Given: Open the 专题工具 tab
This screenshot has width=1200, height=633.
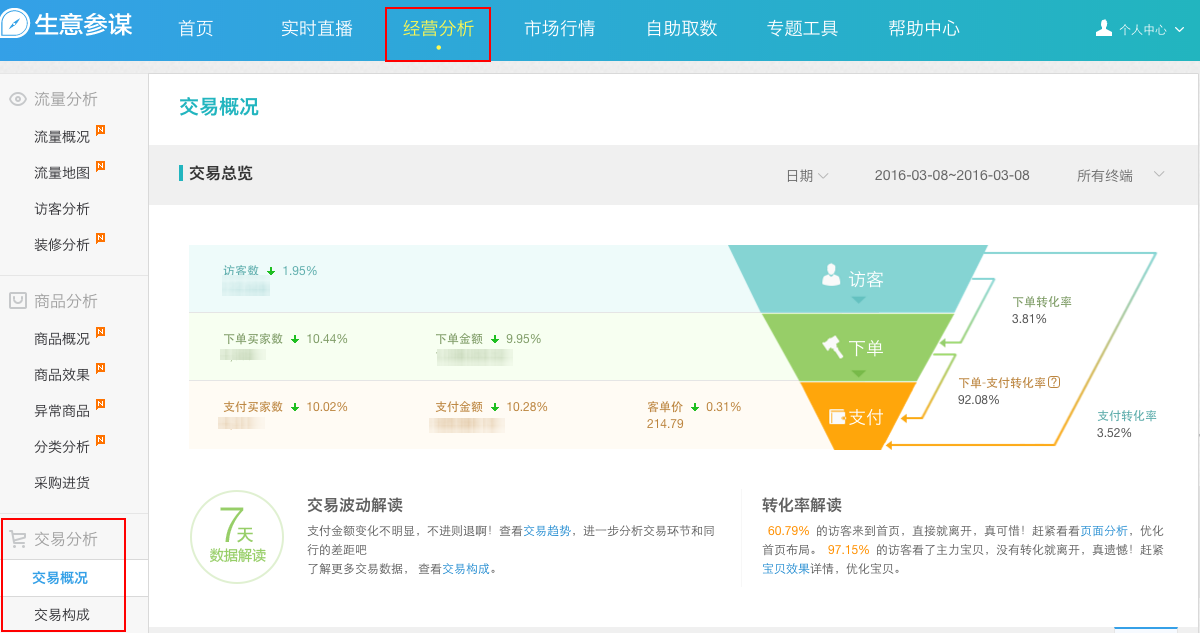Looking at the screenshot, I should (x=803, y=29).
